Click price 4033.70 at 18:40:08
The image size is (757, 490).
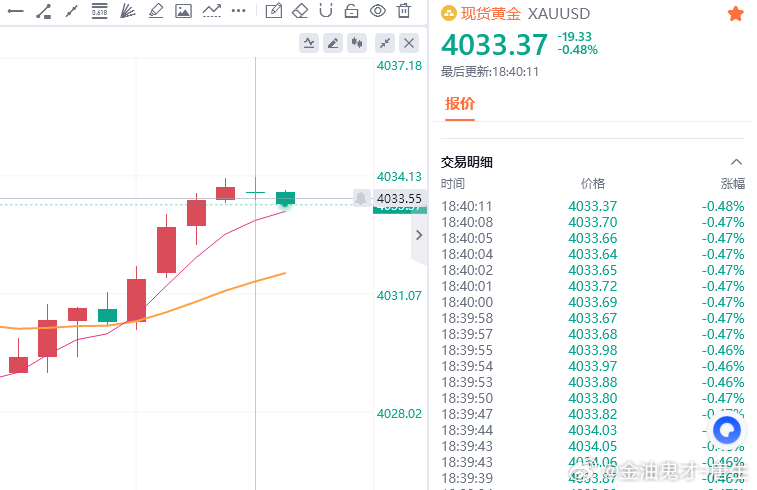point(593,222)
